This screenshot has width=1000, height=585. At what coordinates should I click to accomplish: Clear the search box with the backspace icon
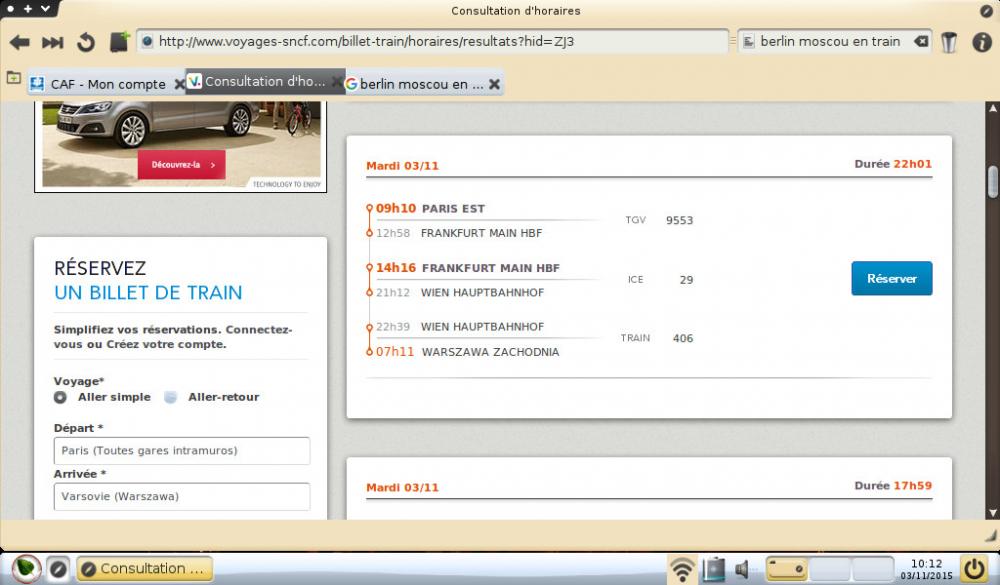pos(921,41)
